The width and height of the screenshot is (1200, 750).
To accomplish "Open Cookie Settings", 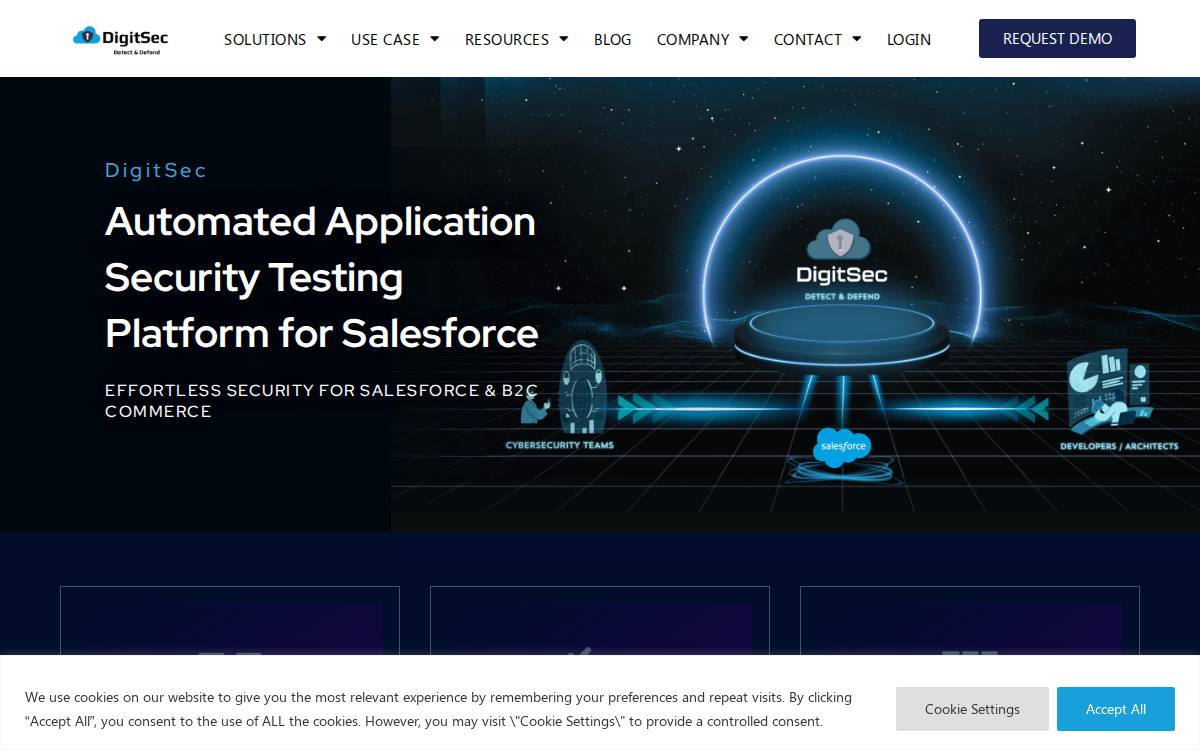I will (x=972, y=709).
